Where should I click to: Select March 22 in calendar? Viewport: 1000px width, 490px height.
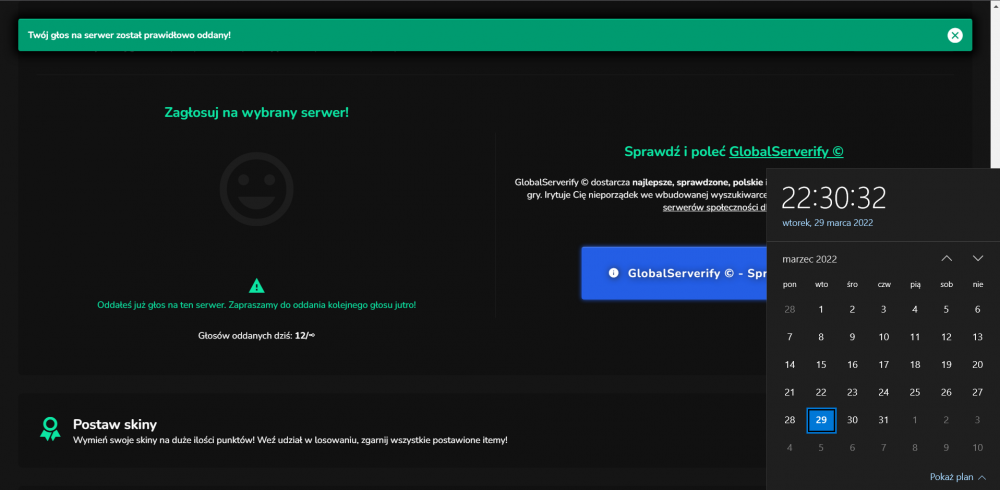point(821,392)
